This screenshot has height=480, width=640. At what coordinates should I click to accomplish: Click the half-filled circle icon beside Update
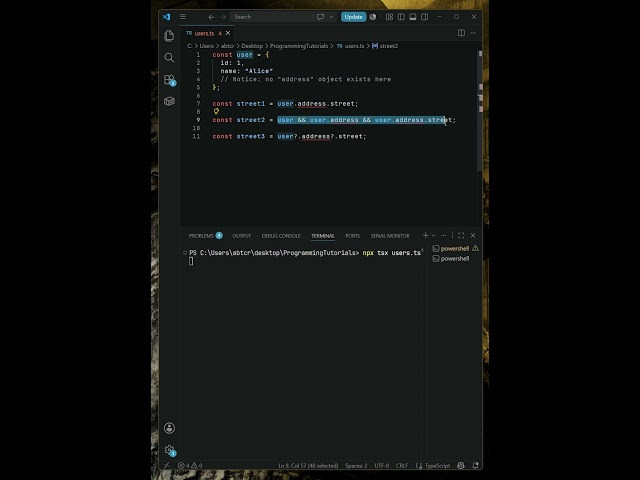[373, 17]
